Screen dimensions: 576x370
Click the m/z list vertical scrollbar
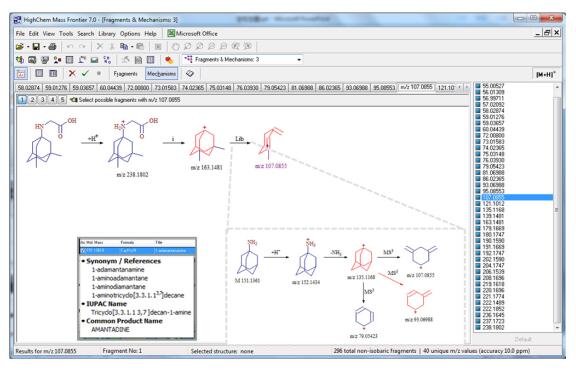(557, 207)
